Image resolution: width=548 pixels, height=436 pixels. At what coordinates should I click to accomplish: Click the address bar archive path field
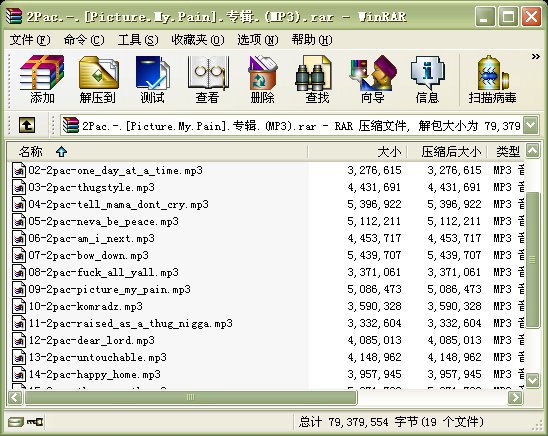click(292, 125)
